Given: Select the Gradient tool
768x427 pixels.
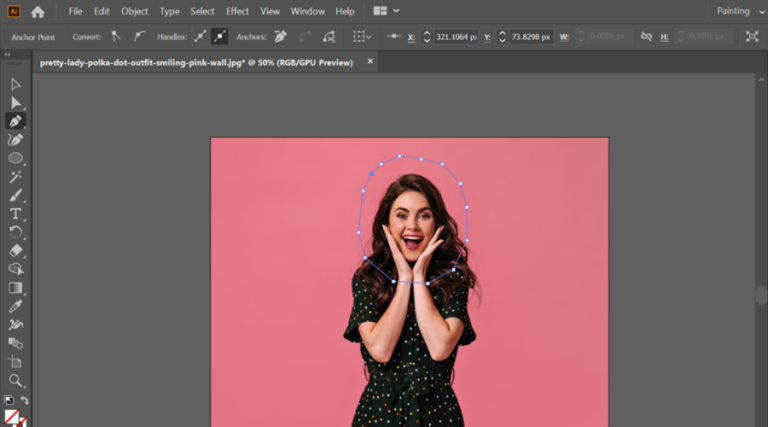Looking at the screenshot, I should click(x=16, y=288).
